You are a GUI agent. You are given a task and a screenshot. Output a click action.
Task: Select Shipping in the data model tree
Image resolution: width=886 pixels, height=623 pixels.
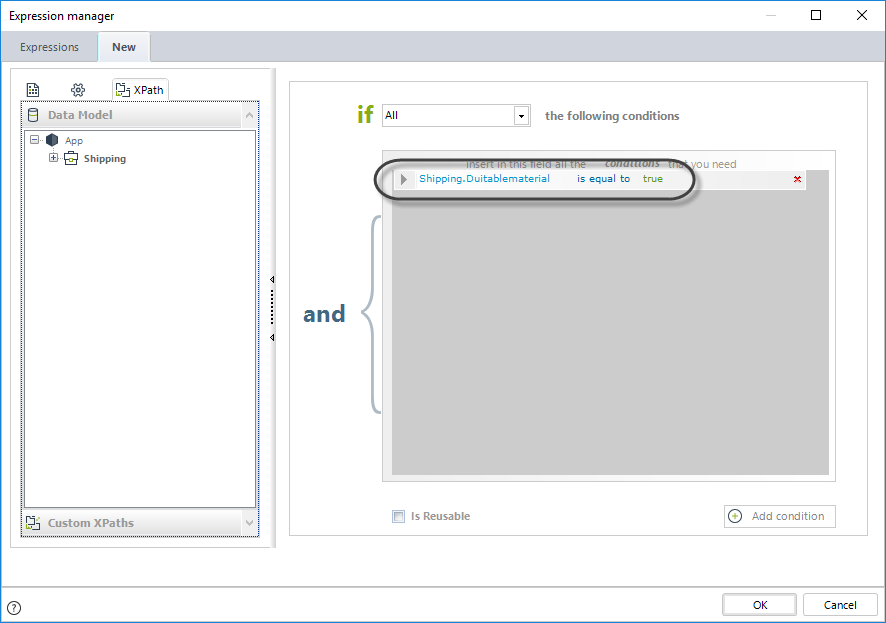tap(105, 159)
